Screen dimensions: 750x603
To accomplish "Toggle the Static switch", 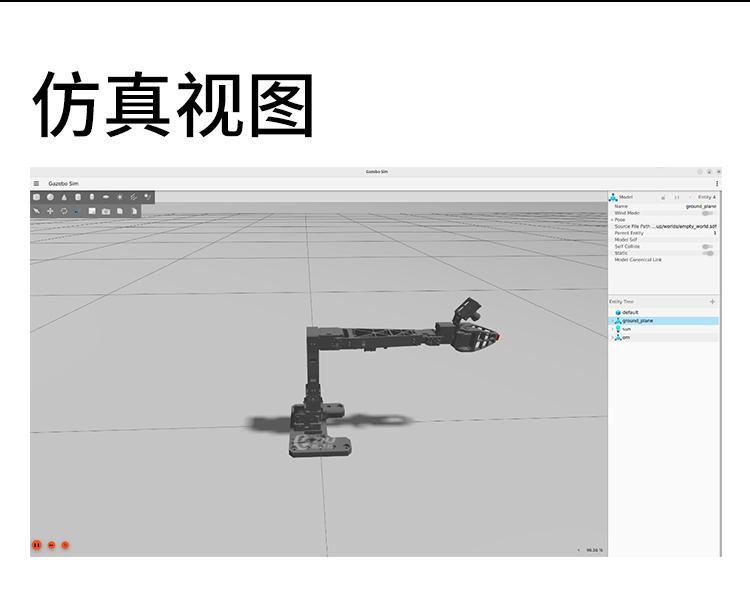I will 707,253.
